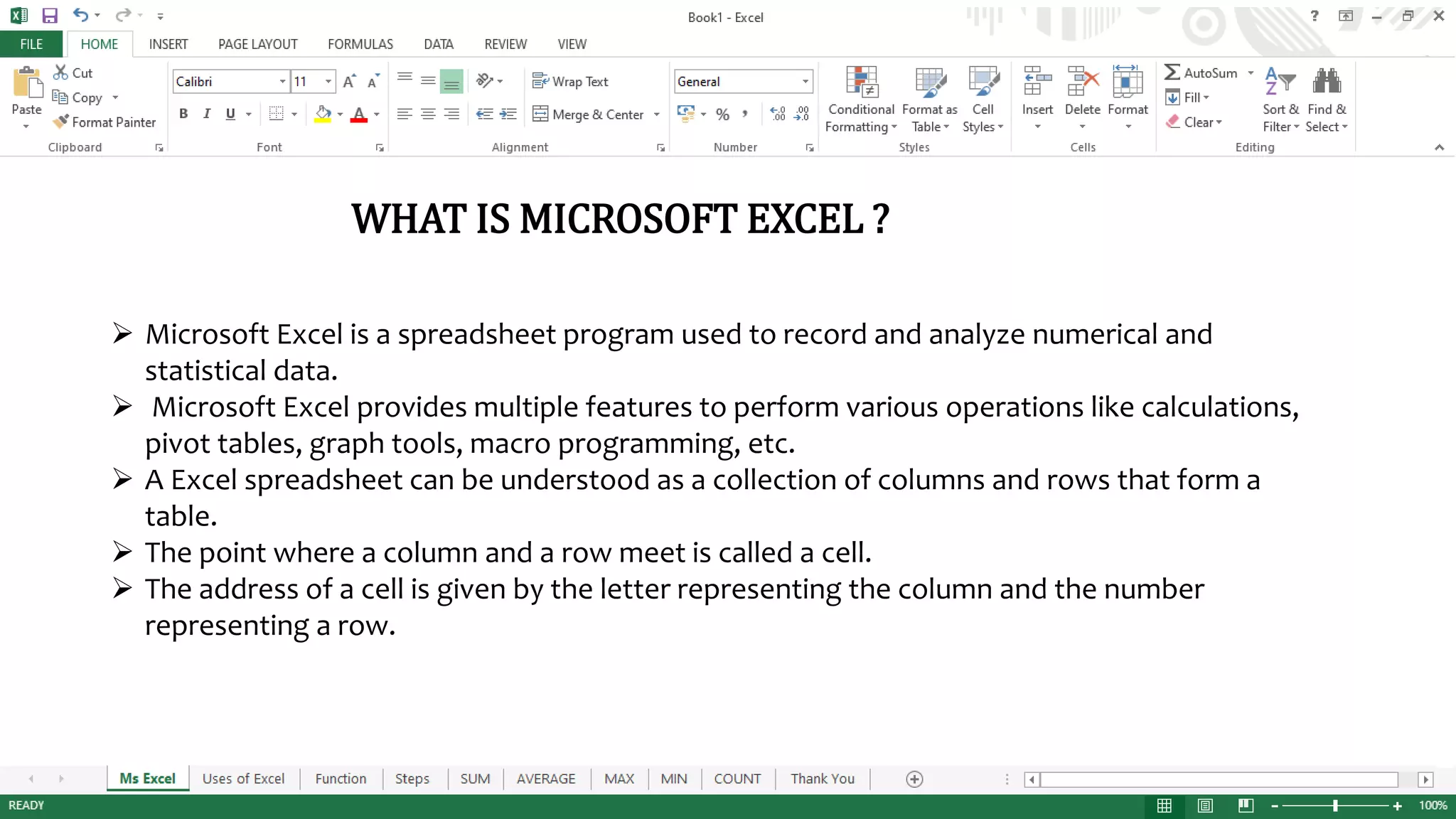Increase font size with the large A icon

(x=349, y=81)
